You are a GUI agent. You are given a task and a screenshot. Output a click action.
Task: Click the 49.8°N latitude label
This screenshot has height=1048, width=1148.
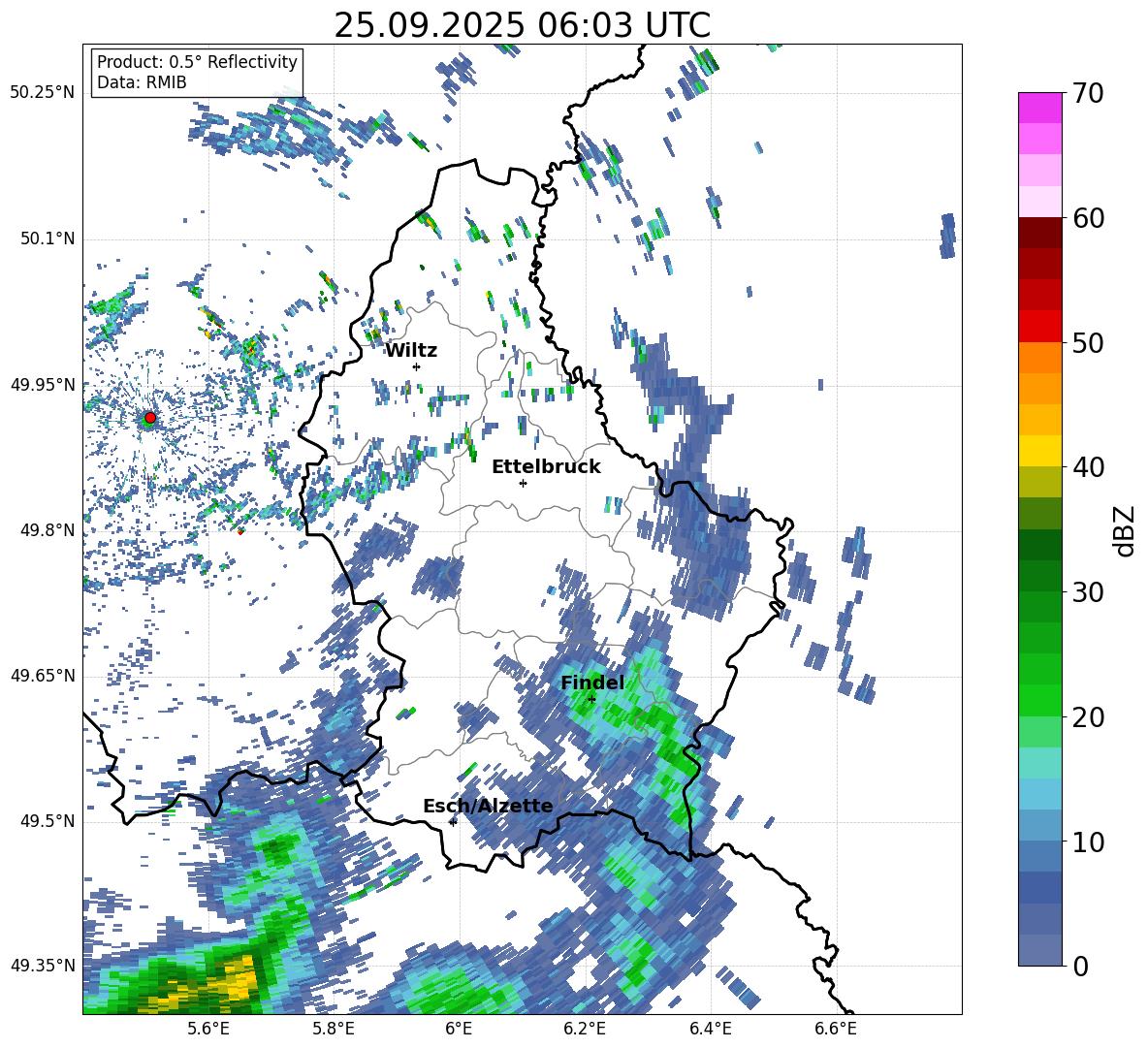tap(47, 530)
